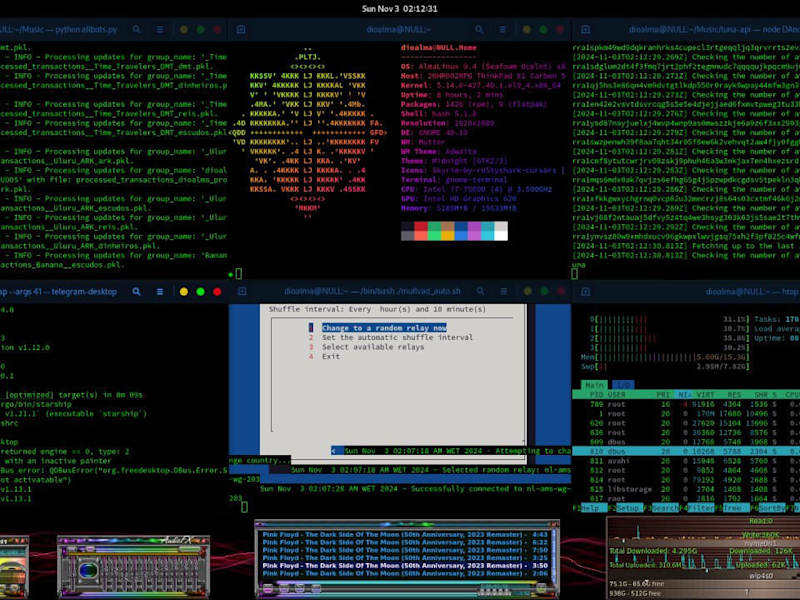Select 'Select available relays' option
Image resolution: width=800 pixels, height=600 pixels.
point(372,347)
